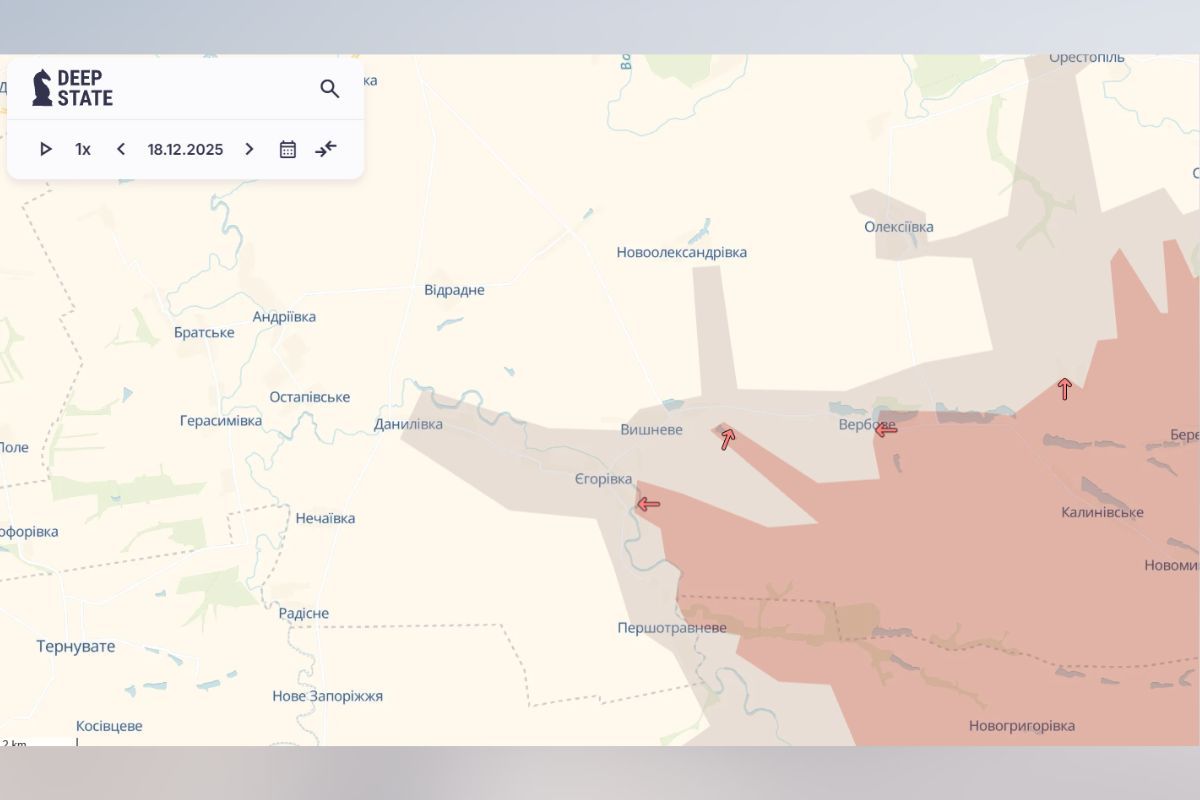Viewport: 1200px width, 800px height.
Task: Click the red arrow east of Єгорівка
Action: click(x=649, y=504)
